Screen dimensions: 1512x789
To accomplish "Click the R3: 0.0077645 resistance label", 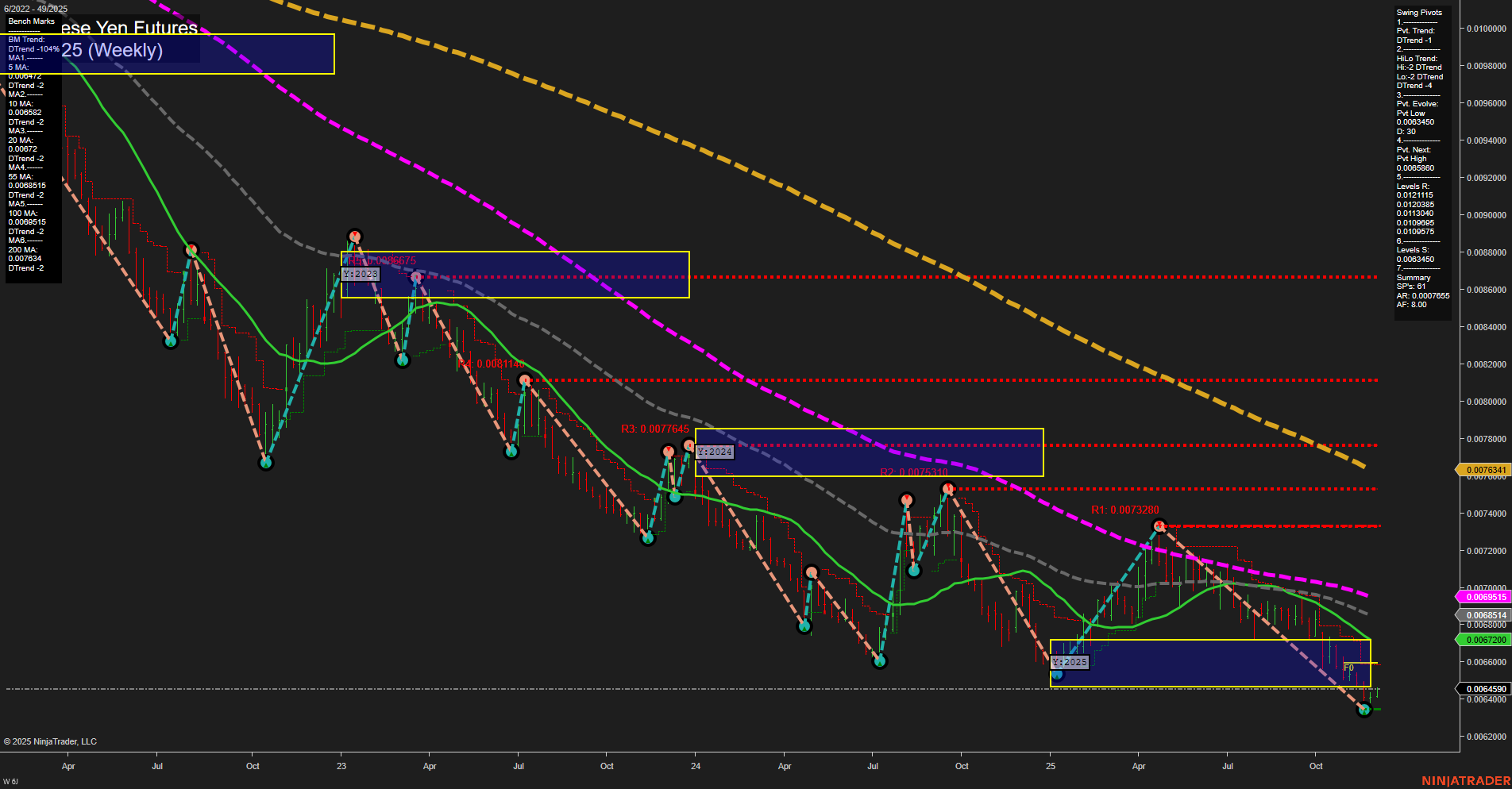I will click(x=656, y=428).
